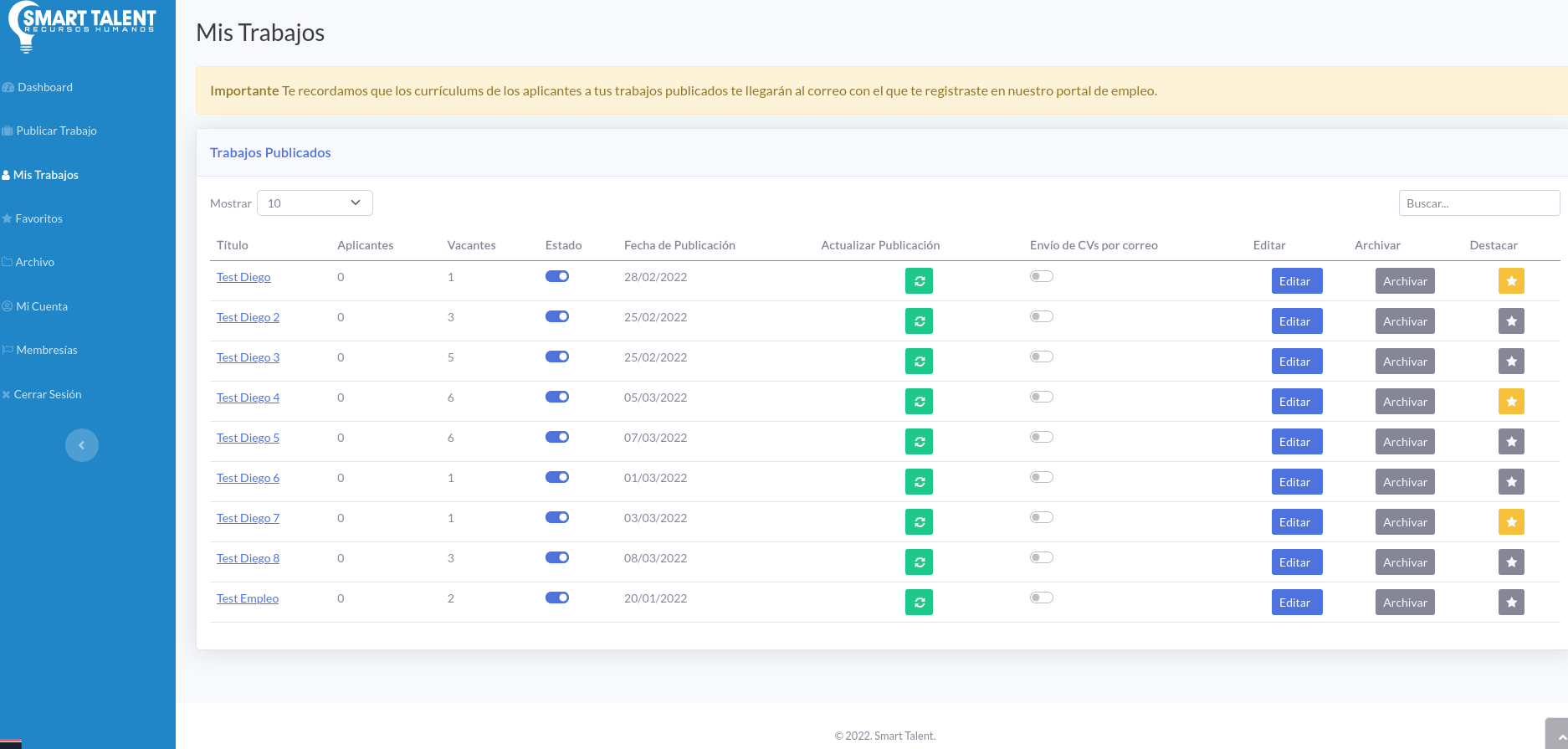Viewport: 1568px width, 749px height.
Task: Click the gold star for Test Diego
Action: (x=1511, y=281)
